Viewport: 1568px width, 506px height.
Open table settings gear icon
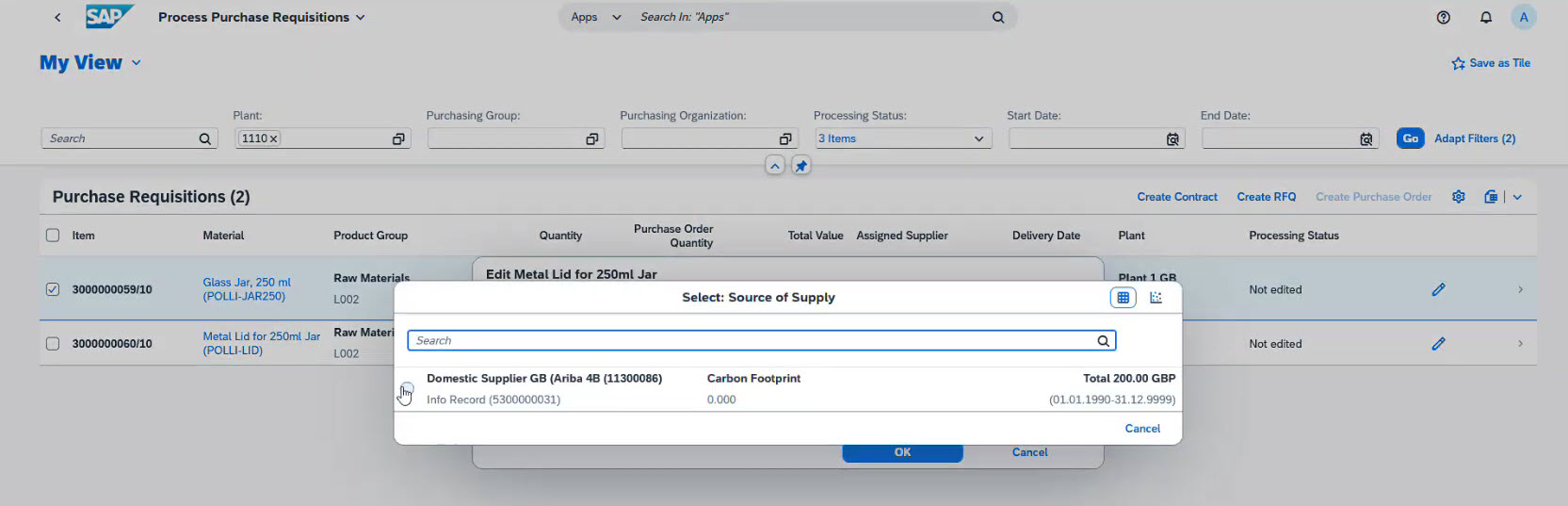[x=1458, y=197]
